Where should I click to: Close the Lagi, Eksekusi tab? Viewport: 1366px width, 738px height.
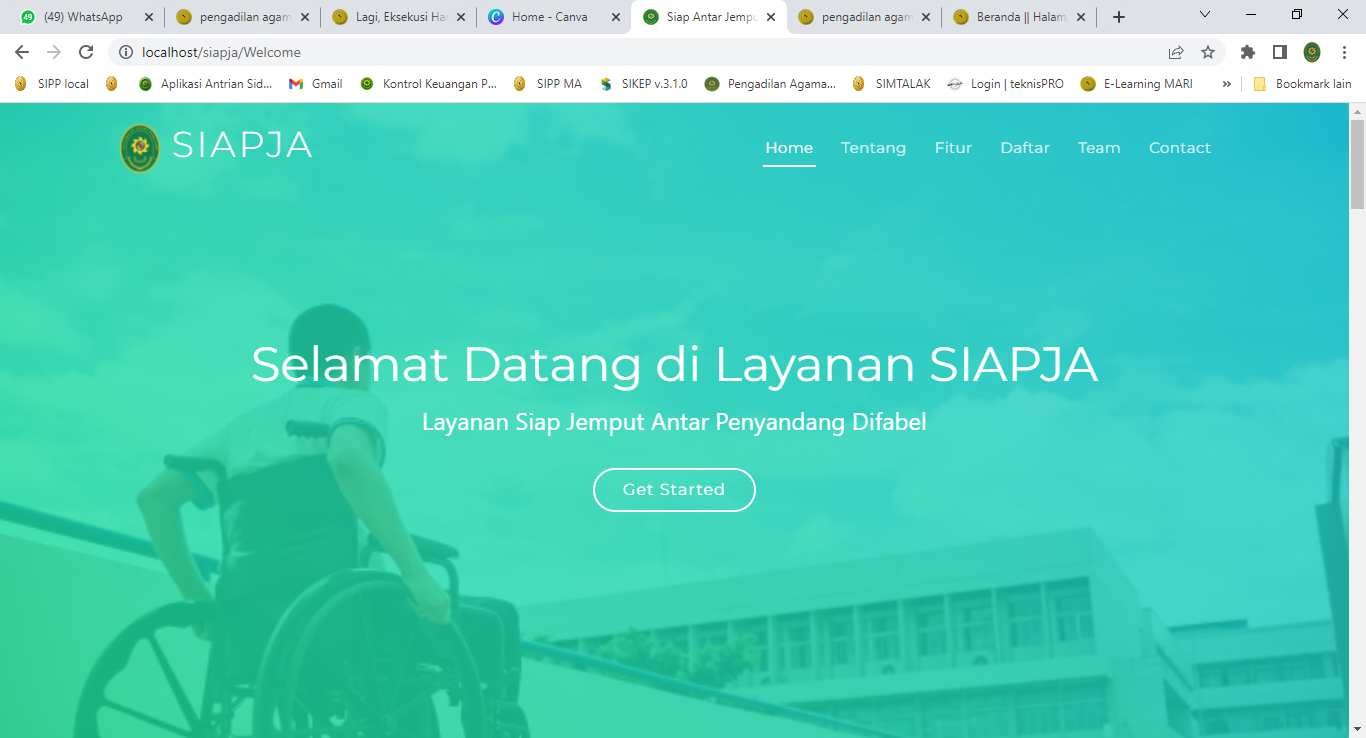[461, 17]
